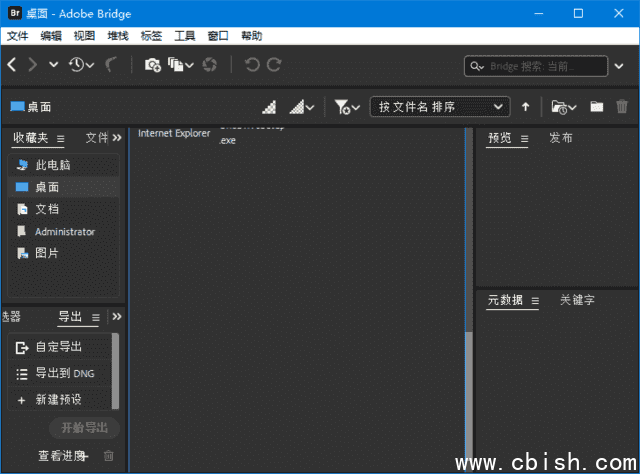
Task: Show more tabs in export panel
Action: pos(117,316)
